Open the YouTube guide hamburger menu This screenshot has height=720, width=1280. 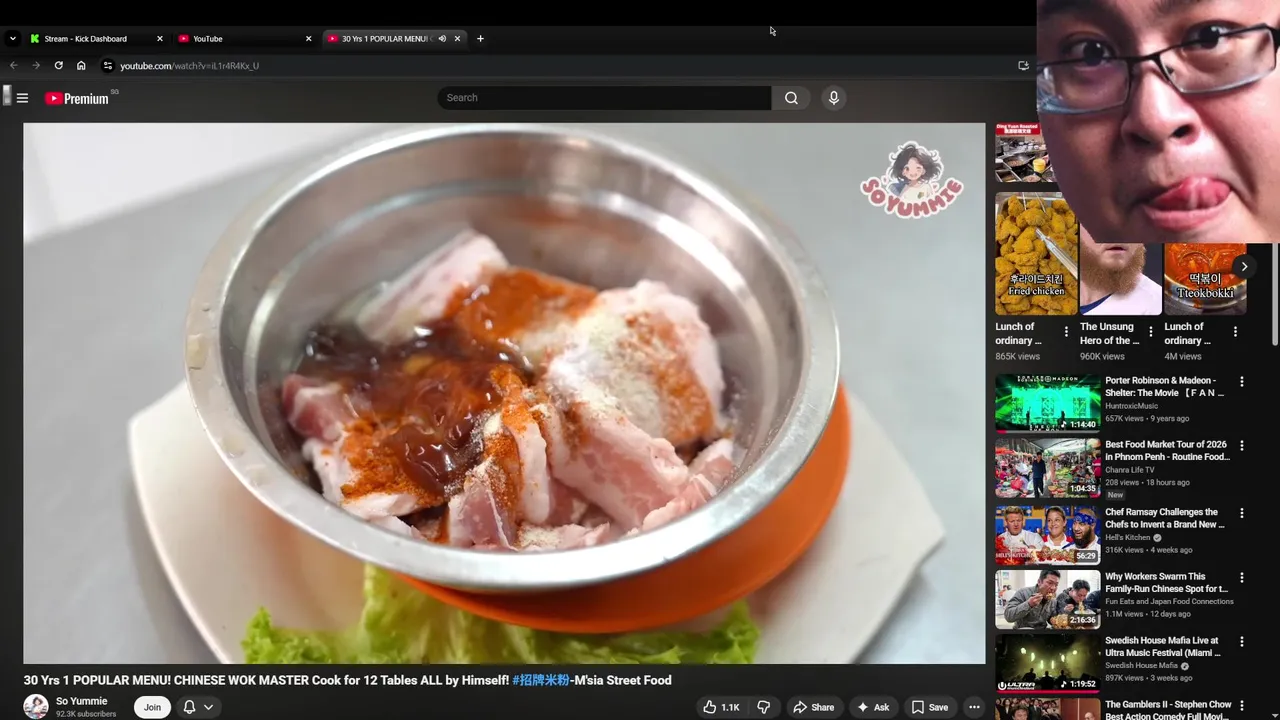point(22,98)
